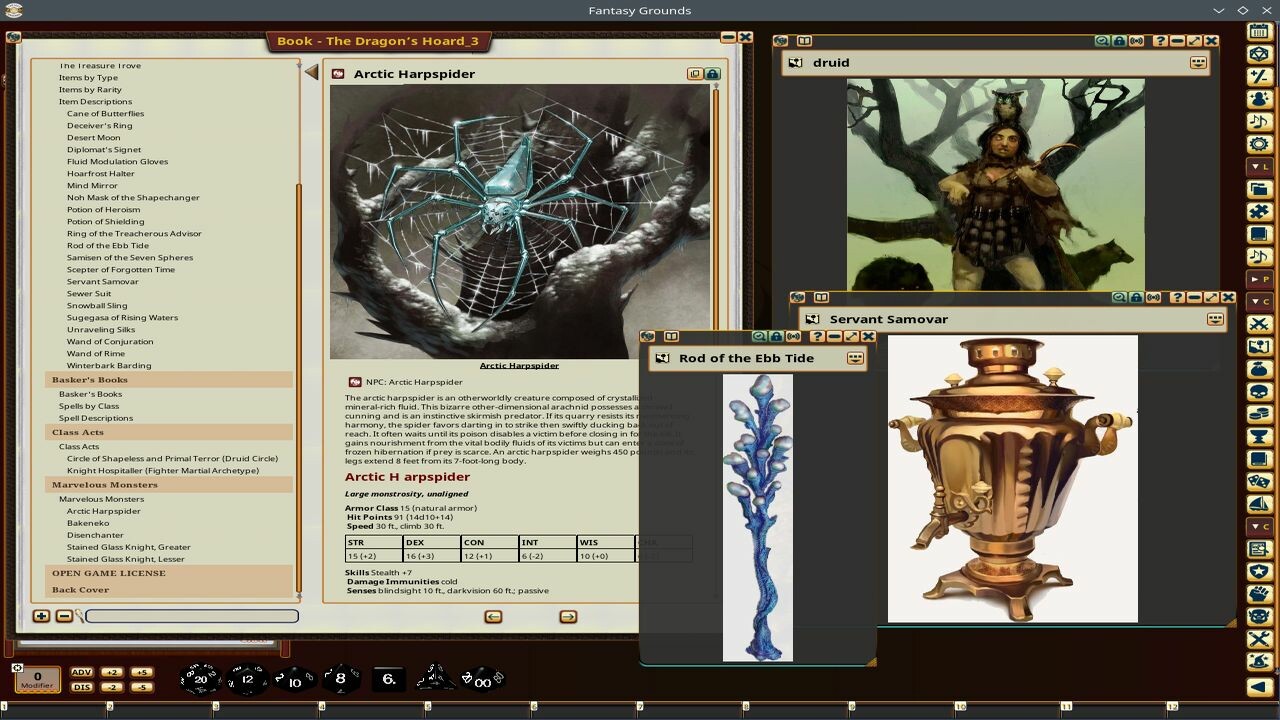The width and height of the screenshot is (1280, 720).
Task: Collapse the book index left arrow
Action: (x=311, y=72)
